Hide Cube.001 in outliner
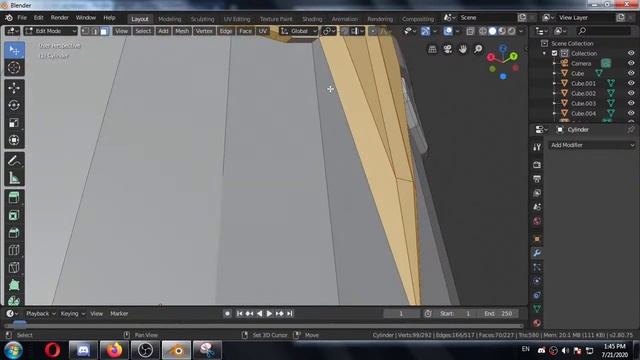 pyautogui.click(x=631, y=83)
